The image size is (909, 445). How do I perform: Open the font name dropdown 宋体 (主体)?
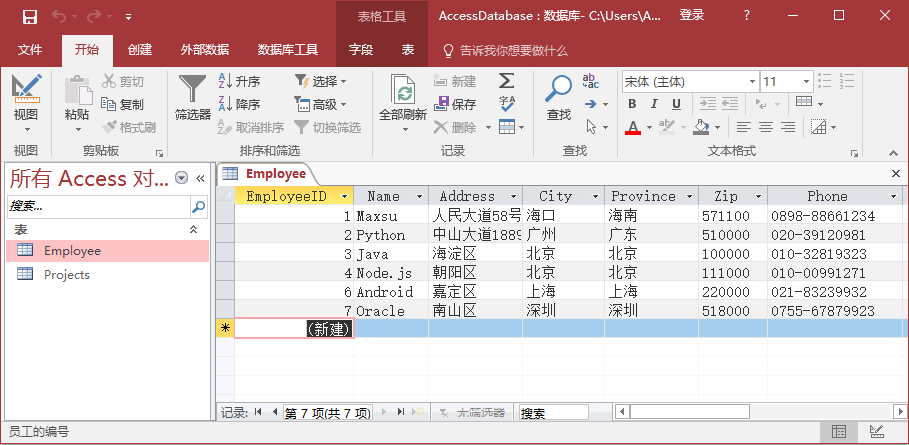[750, 81]
